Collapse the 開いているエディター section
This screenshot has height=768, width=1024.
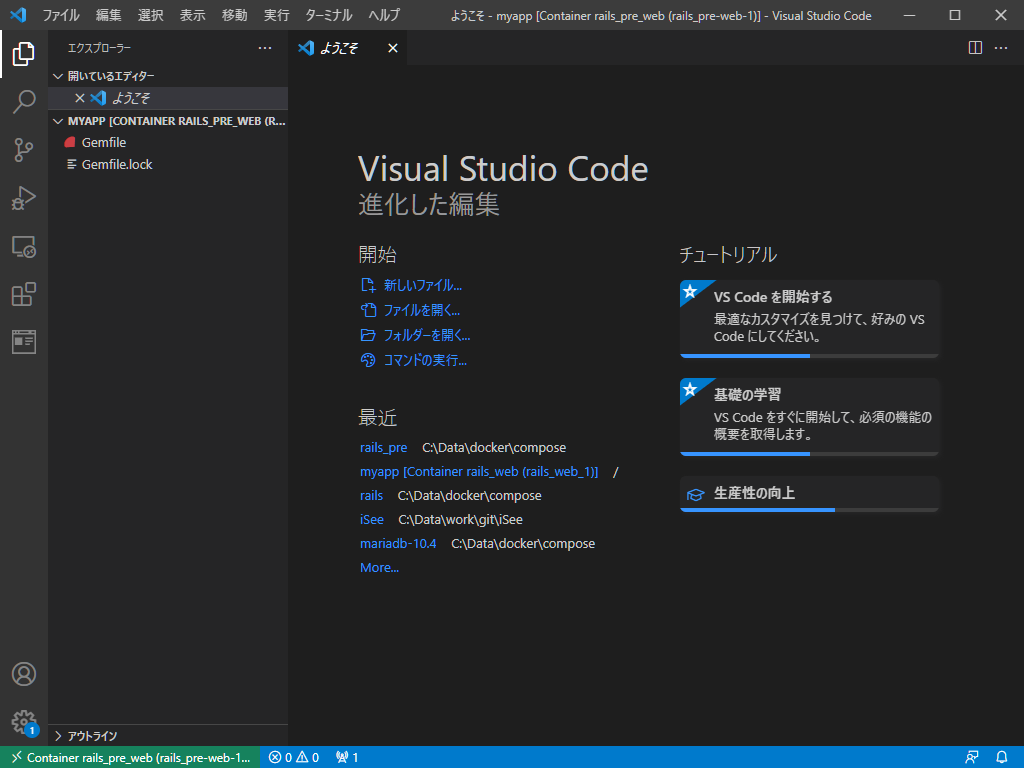168,76
